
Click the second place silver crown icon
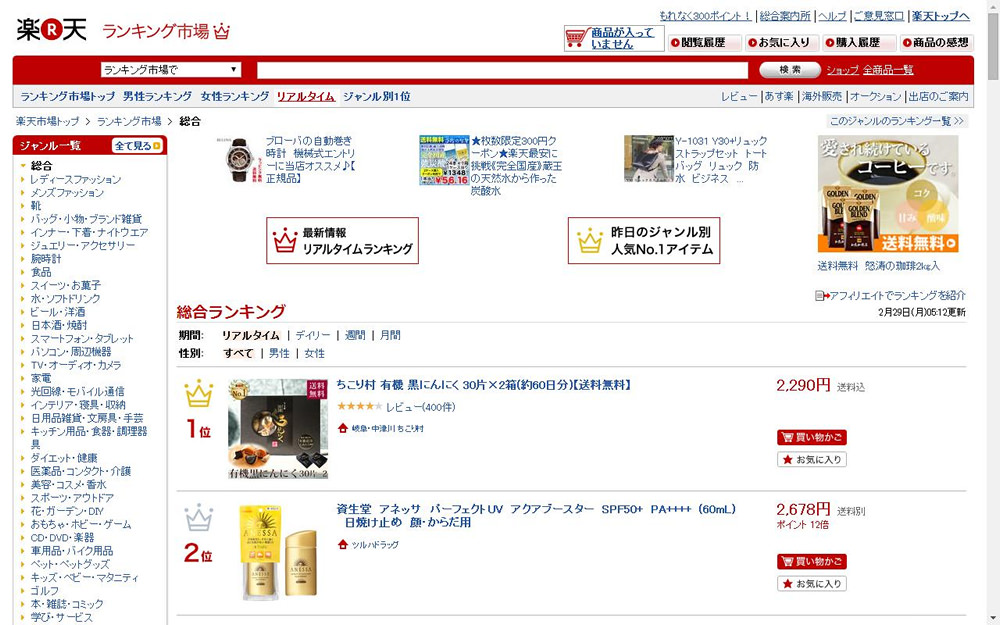coord(198,518)
